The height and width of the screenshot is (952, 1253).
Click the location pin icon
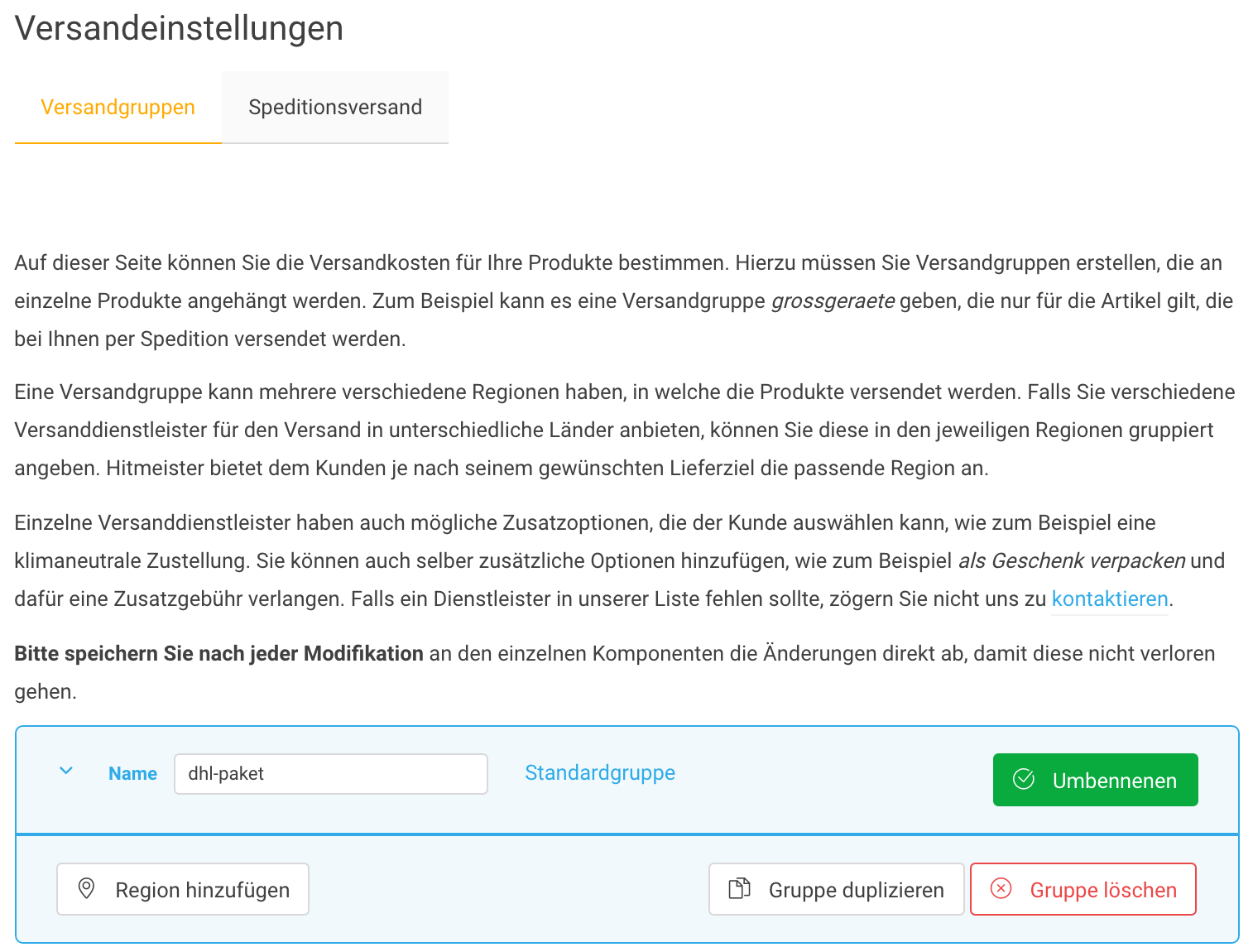(85, 889)
